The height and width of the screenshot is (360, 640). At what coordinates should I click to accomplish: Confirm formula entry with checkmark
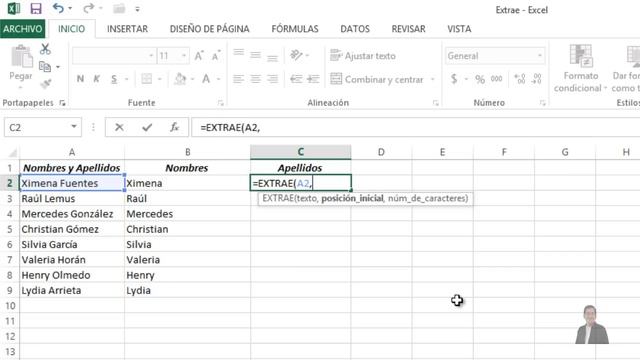tap(147, 127)
